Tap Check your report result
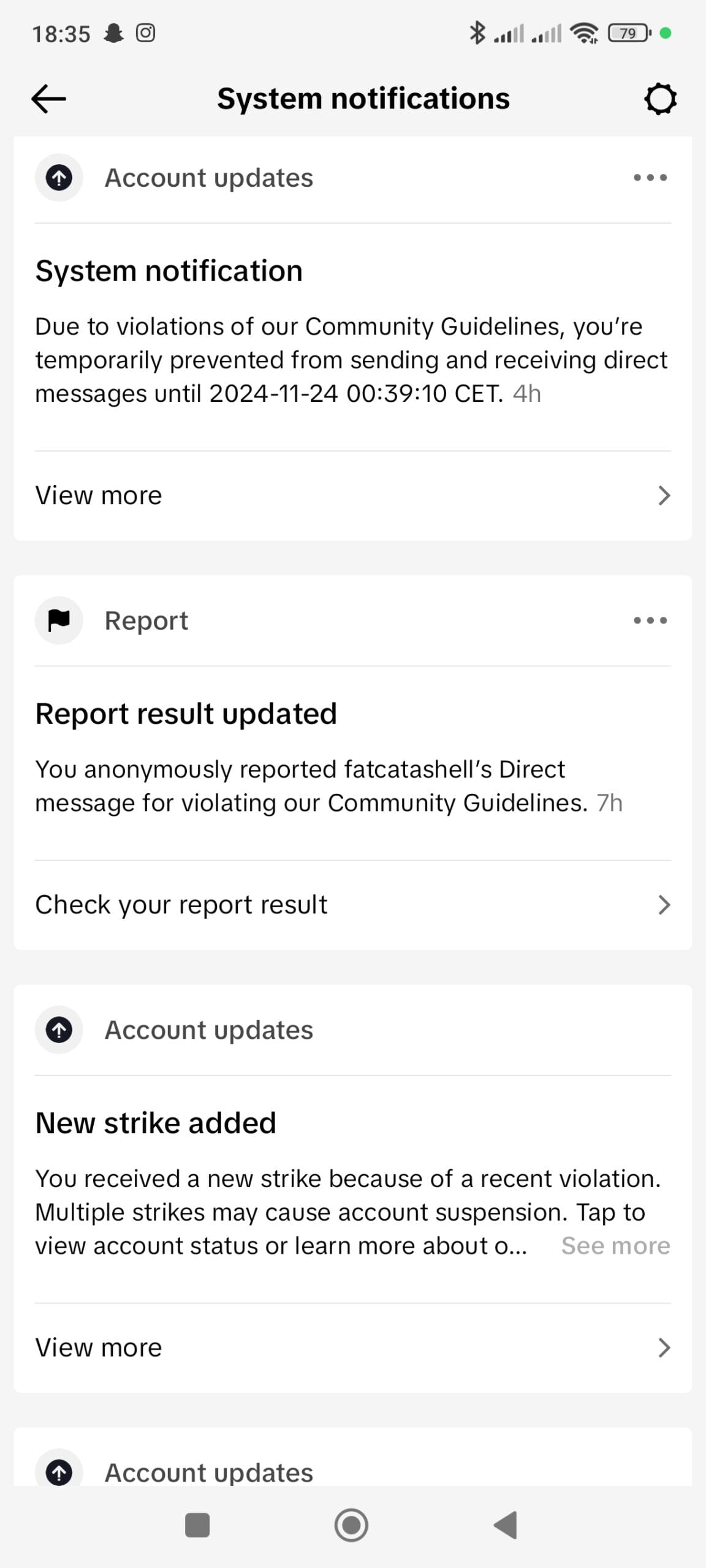Screen dimensions: 706x1568 click(x=353, y=905)
